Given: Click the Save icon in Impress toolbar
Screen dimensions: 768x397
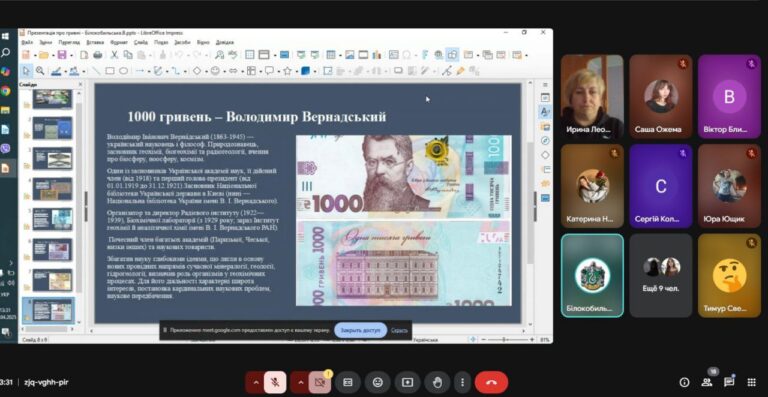Looking at the screenshot, I should 62,55.
